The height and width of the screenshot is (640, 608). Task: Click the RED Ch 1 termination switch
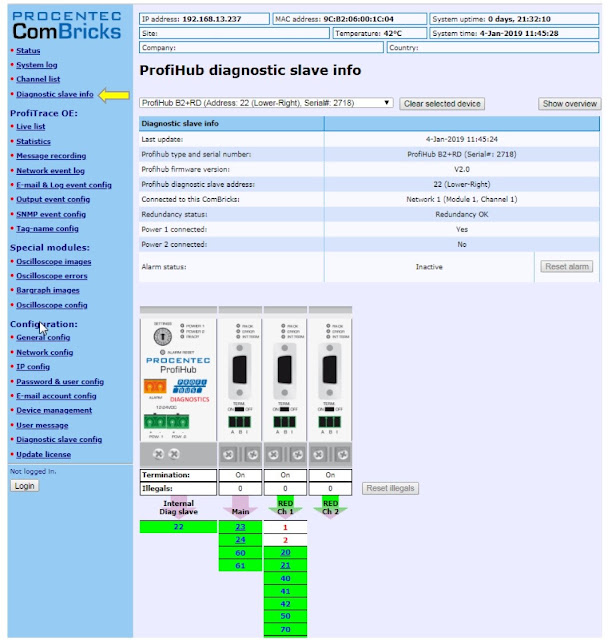(x=284, y=409)
